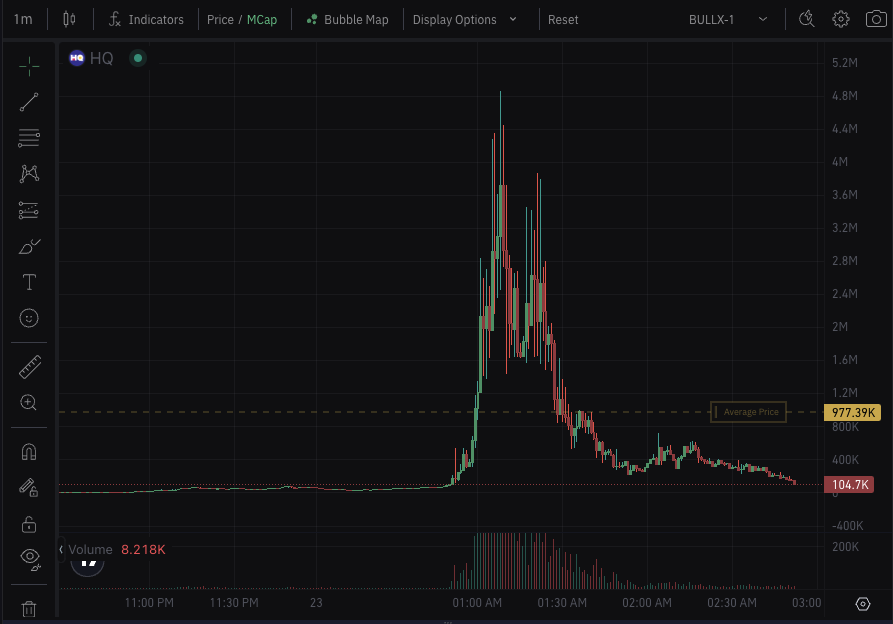893x624 pixels.
Task: Open chart settings gear
Action: tap(841, 19)
